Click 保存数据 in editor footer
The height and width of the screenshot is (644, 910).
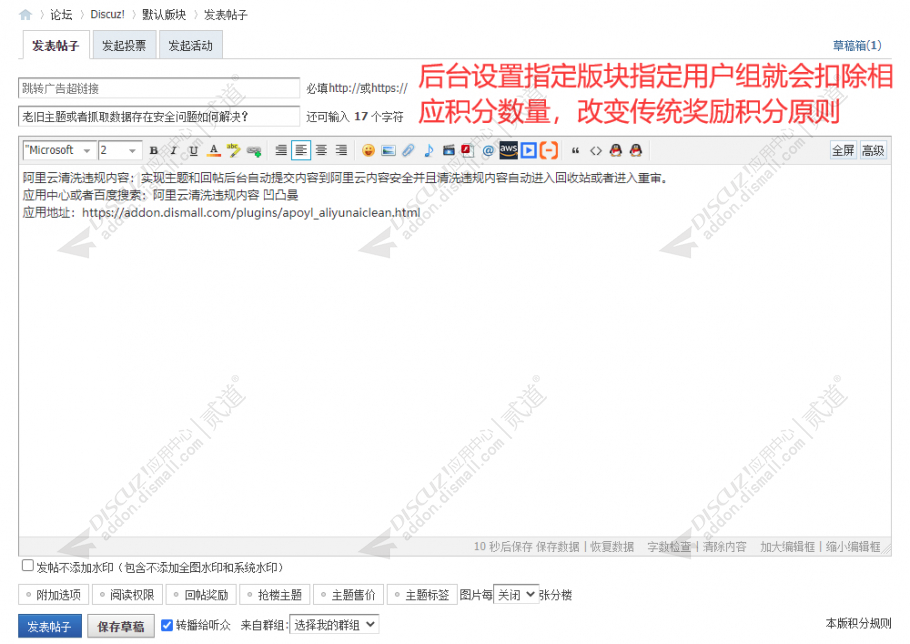(x=558, y=547)
